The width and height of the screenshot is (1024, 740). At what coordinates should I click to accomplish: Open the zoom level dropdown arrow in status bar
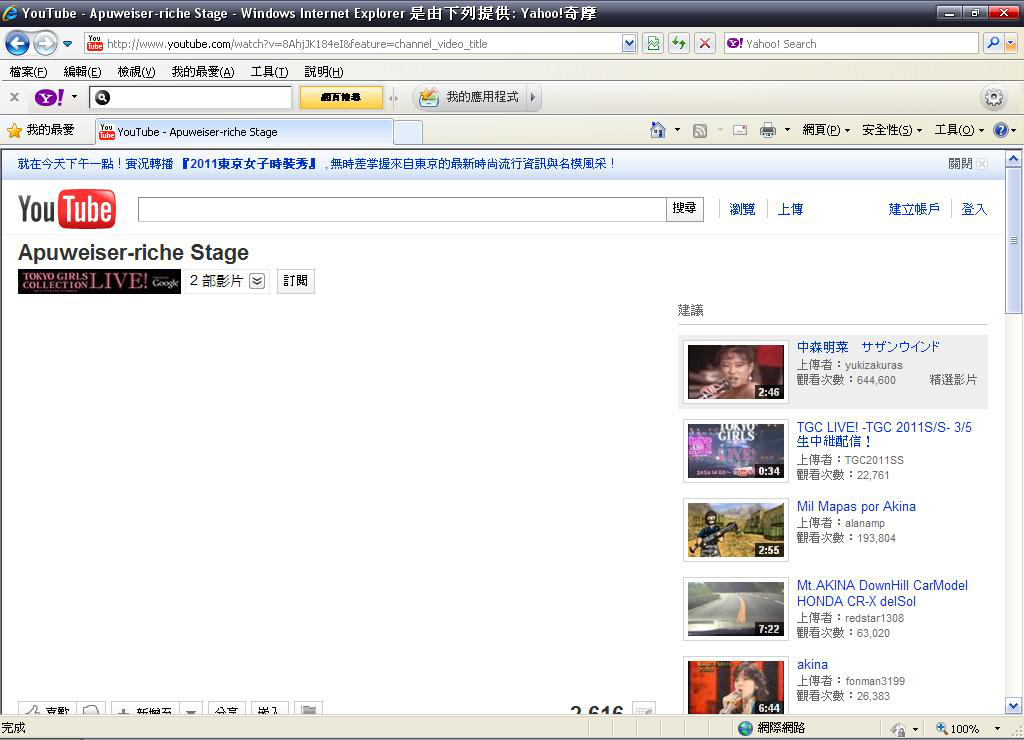pyautogui.click(x=997, y=728)
